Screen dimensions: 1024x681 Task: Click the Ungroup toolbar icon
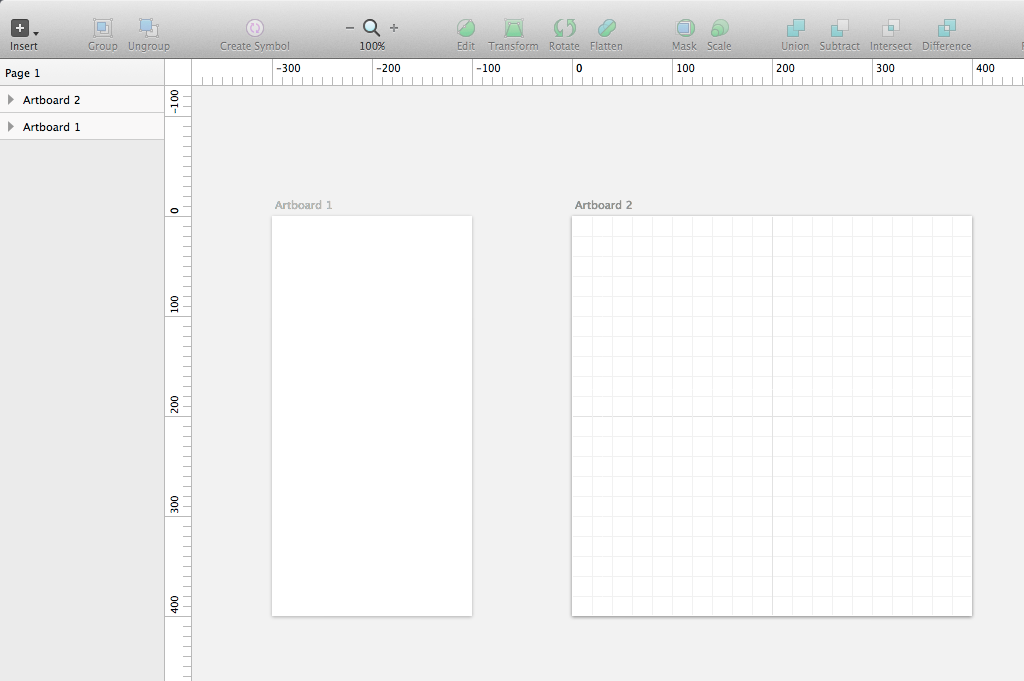(148, 28)
